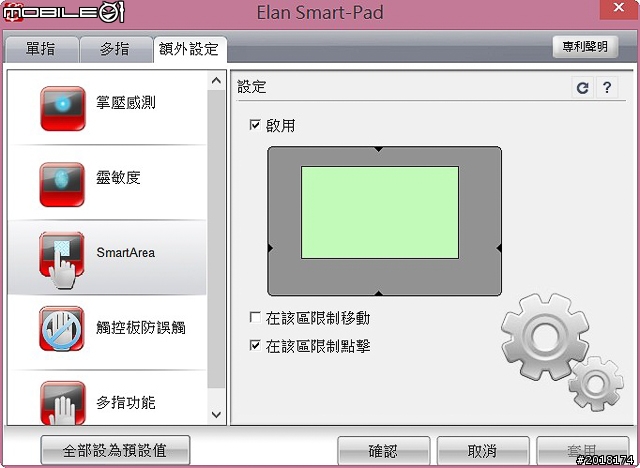Click the 多指功能 list label
Image resolution: width=640 pixels, height=468 pixels.
126,402
